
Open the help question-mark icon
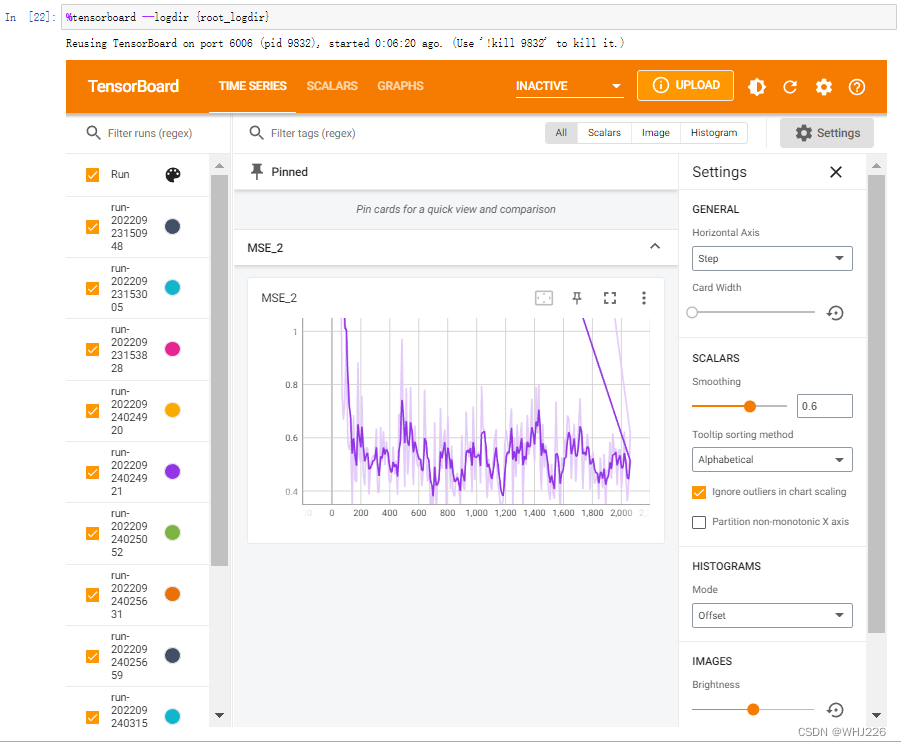pyautogui.click(x=857, y=87)
